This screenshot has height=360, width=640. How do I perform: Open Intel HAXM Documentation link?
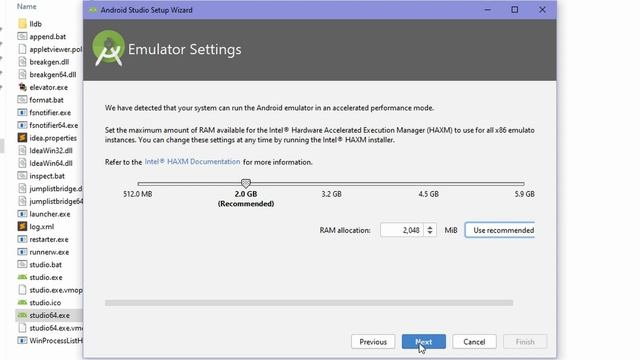tap(192, 162)
